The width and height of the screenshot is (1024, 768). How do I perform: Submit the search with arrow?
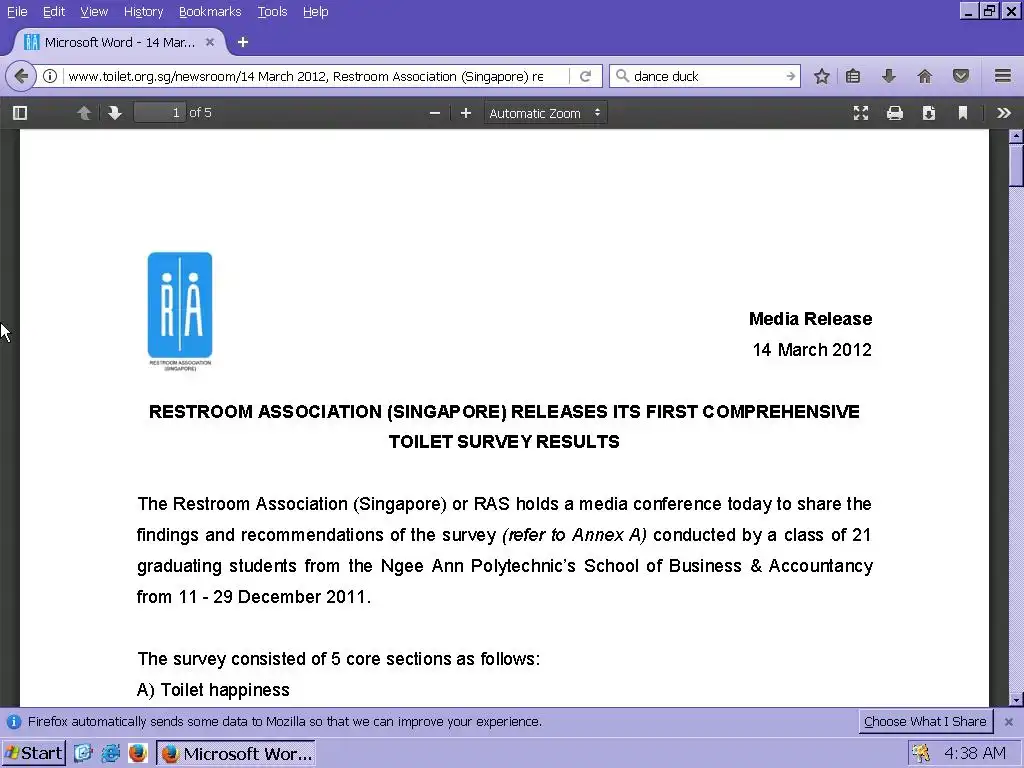790,76
